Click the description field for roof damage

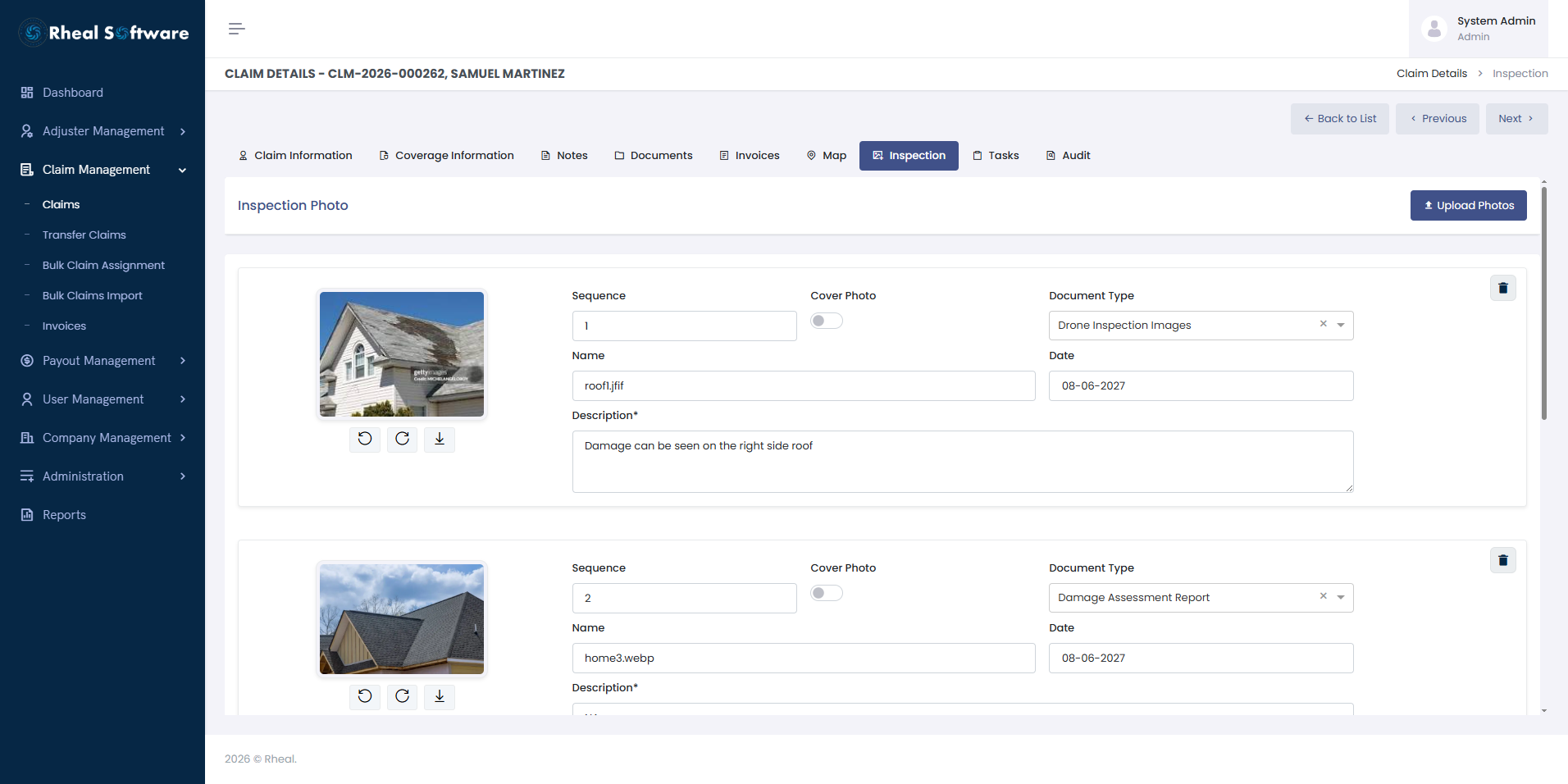coord(963,462)
